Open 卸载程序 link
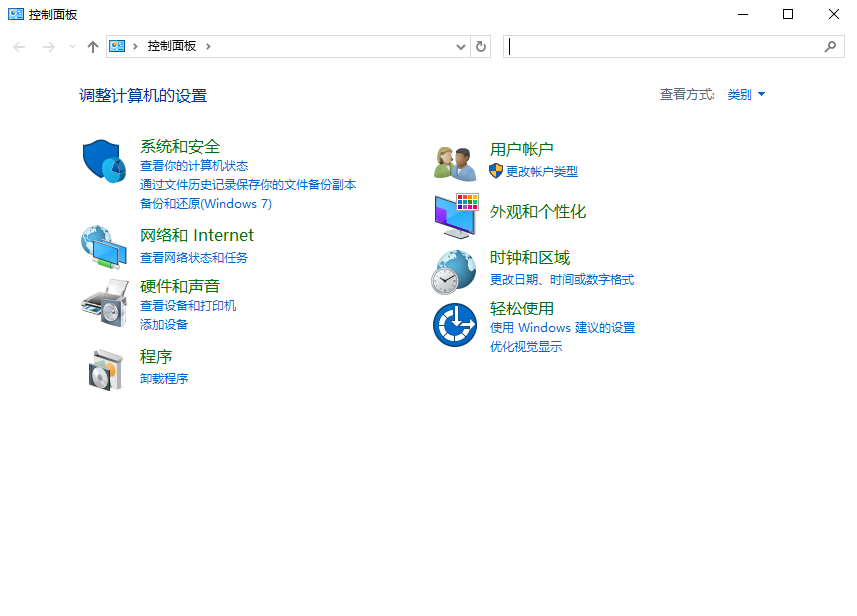 [x=164, y=378]
